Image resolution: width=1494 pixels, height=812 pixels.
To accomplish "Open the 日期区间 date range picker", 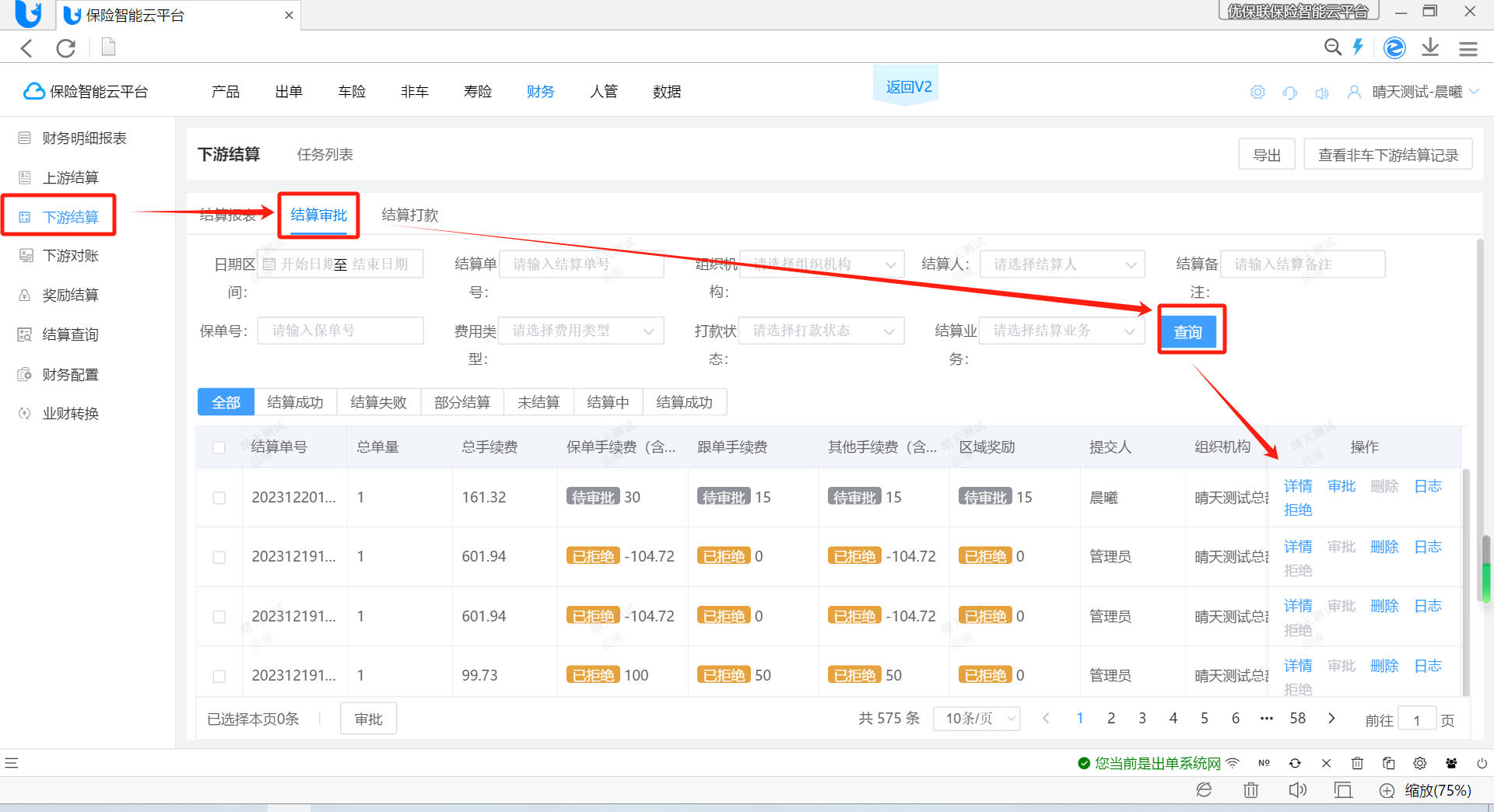I will pyautogui.click(x=341, y=264).
